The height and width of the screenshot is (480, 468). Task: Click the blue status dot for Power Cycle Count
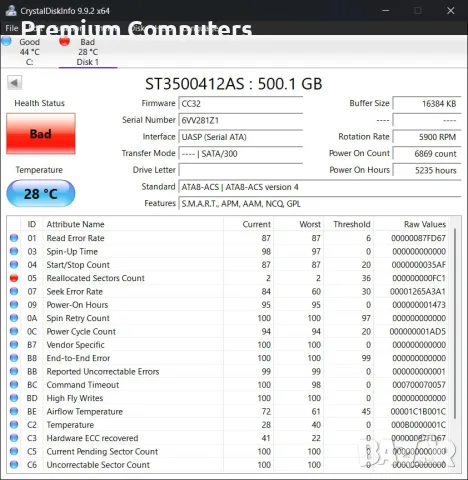tap(14, 331)
